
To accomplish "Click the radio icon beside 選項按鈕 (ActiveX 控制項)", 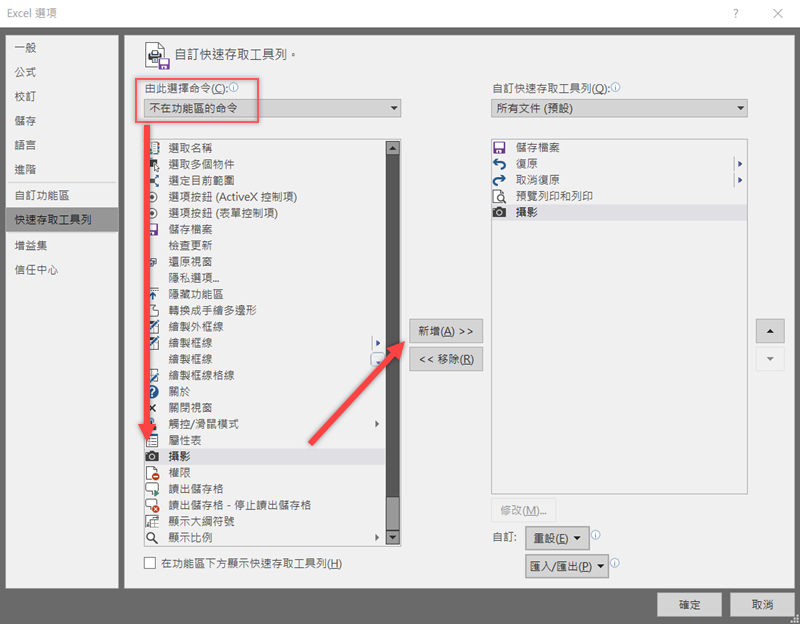I will (153, 197).
